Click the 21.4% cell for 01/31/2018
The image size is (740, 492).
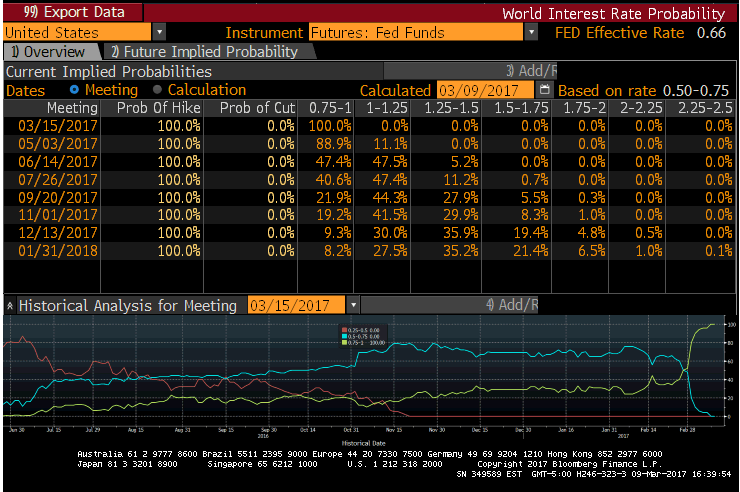[530, 251]
